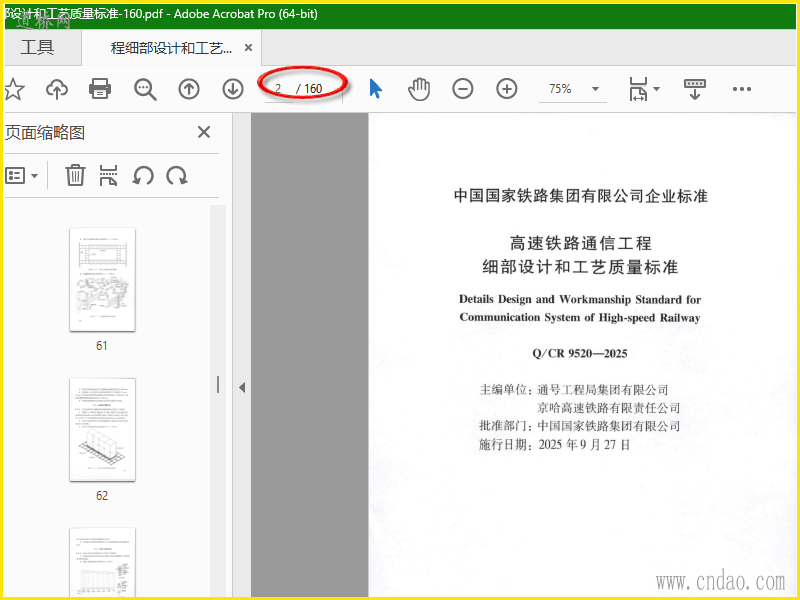Click the English line Communication System of High-speed Railway

tap(580, 317)
